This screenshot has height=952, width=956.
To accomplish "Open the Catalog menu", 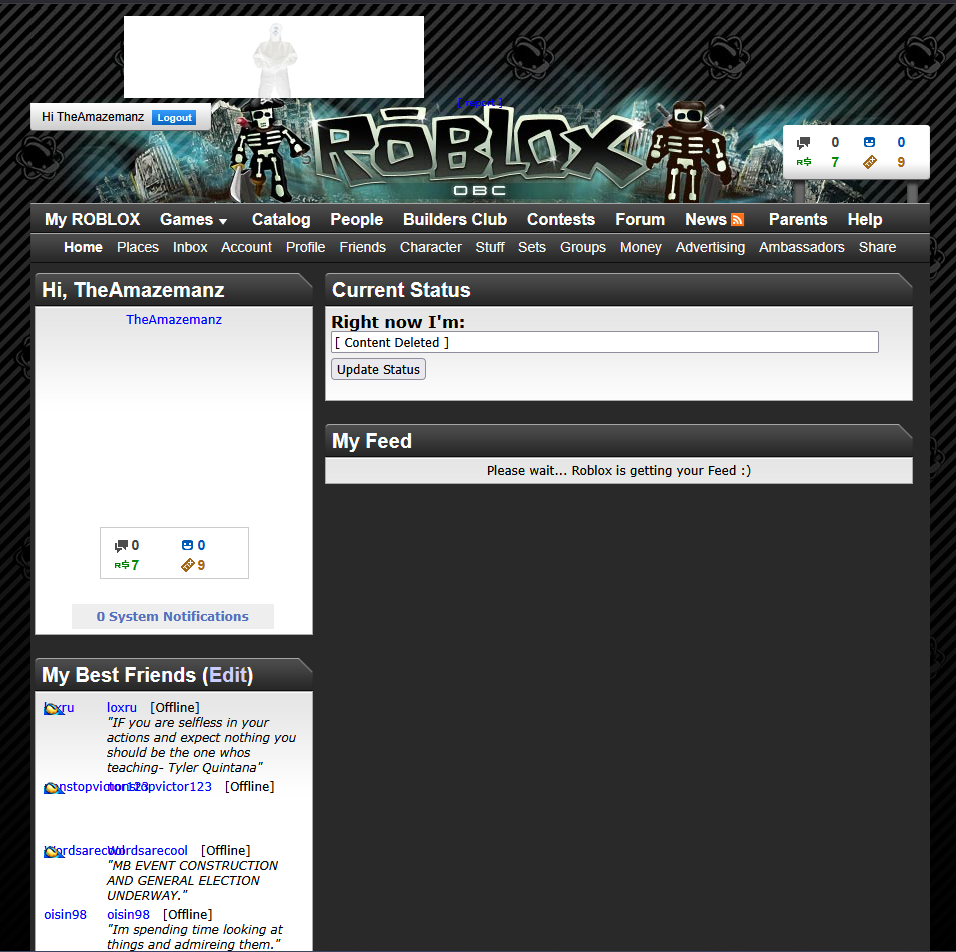I will [x=281, y=220].
